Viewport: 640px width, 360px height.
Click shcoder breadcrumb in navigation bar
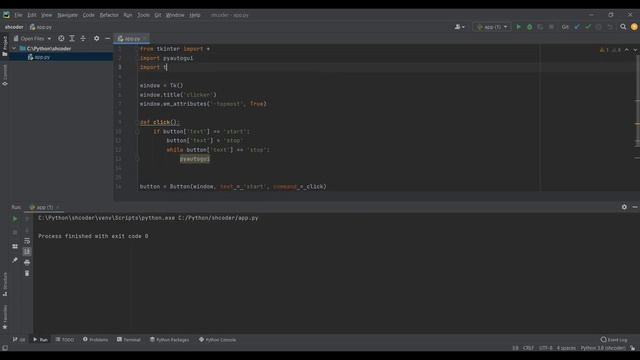pos(14,27)
